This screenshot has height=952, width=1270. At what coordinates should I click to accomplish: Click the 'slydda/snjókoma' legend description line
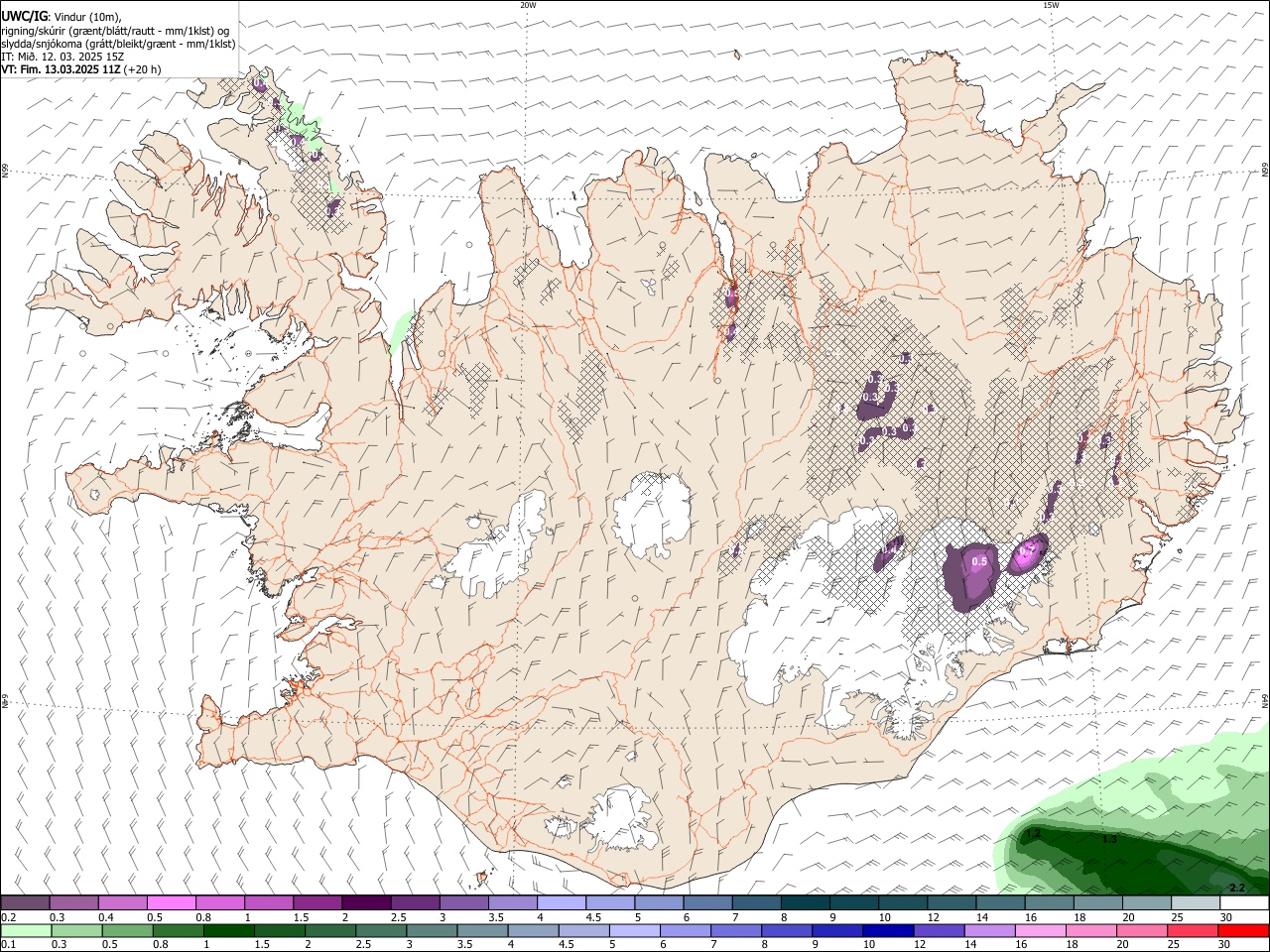[118, 44]
